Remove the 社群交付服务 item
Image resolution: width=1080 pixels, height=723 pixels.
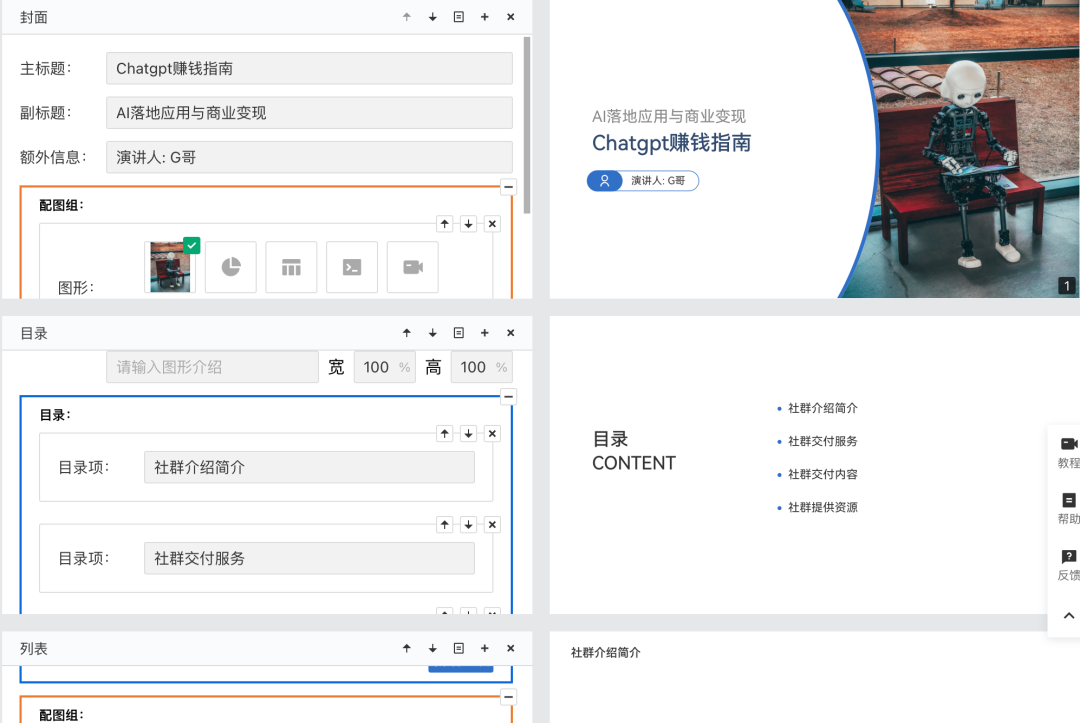click(x=492, y=525)
